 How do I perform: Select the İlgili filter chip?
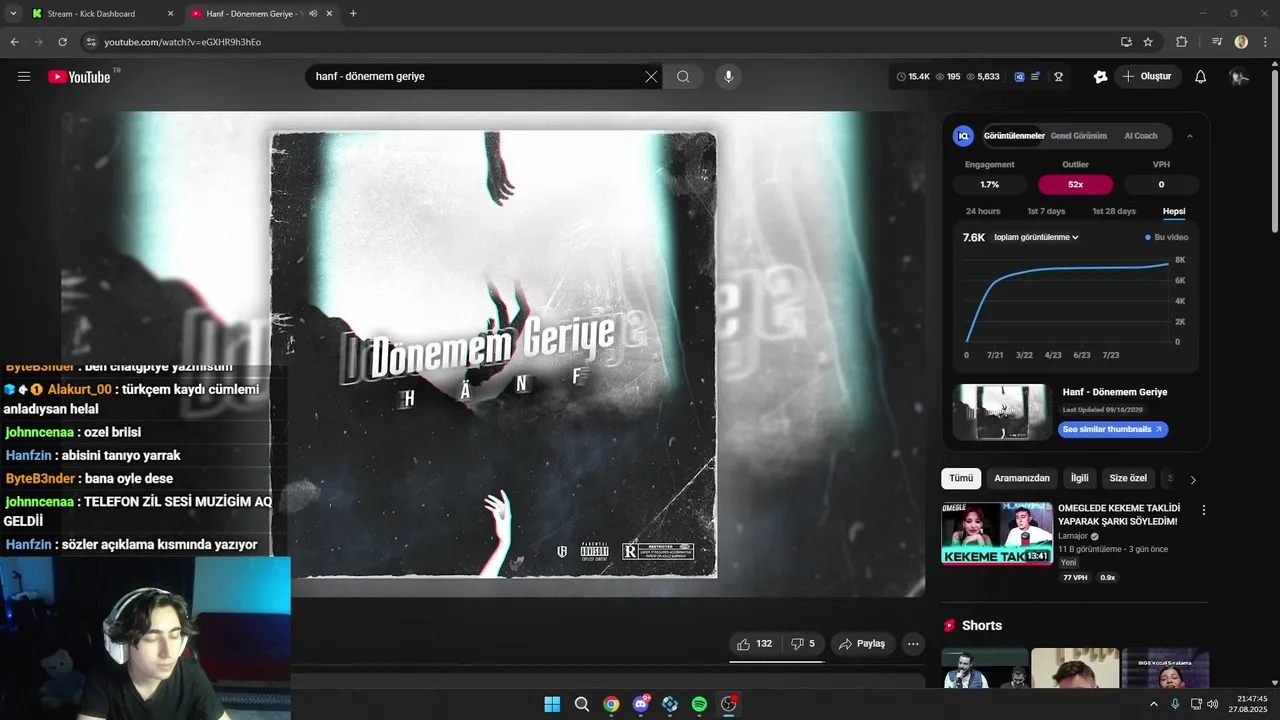1080,479
